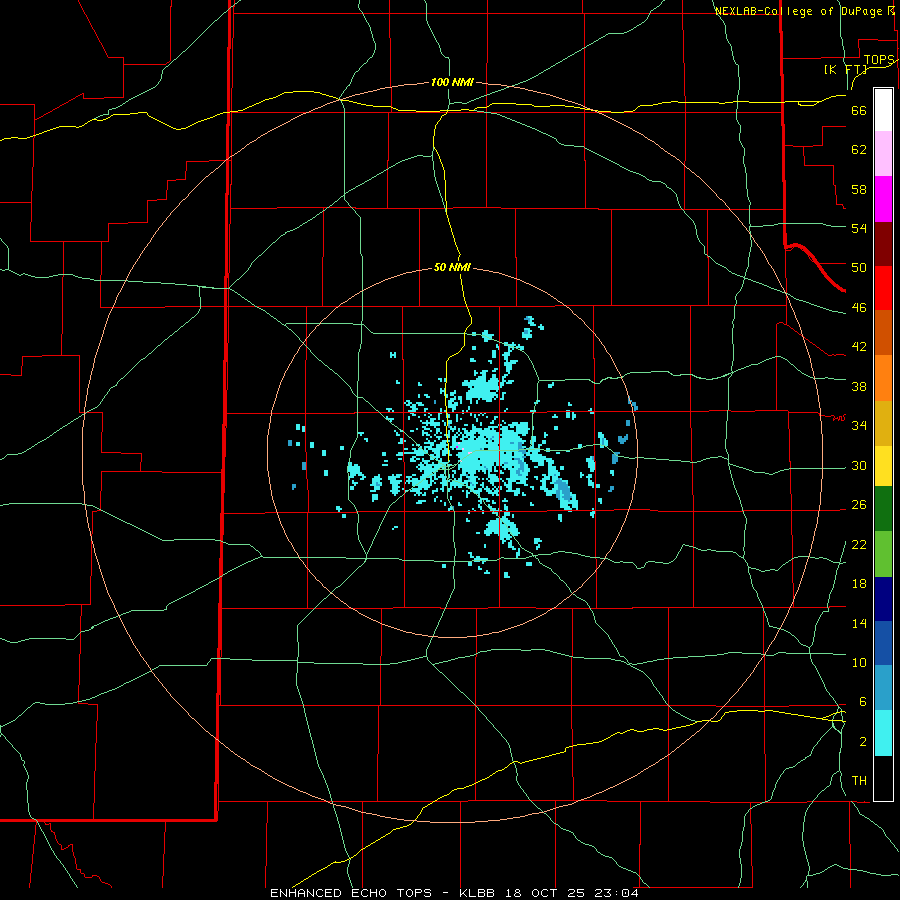900x900 pixels.
Task: Click the '50' legend value
Action: (859, 268)
